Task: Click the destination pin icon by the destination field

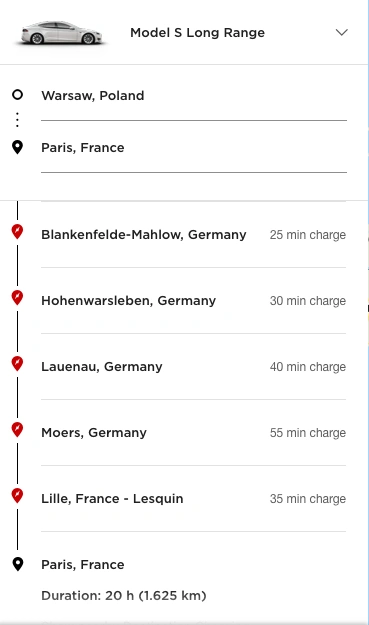Action: click(17, 147)
